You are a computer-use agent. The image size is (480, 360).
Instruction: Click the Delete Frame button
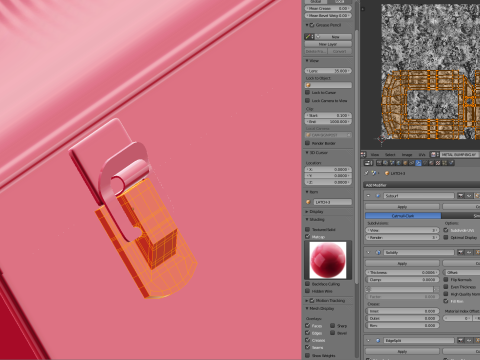(316, 51)
